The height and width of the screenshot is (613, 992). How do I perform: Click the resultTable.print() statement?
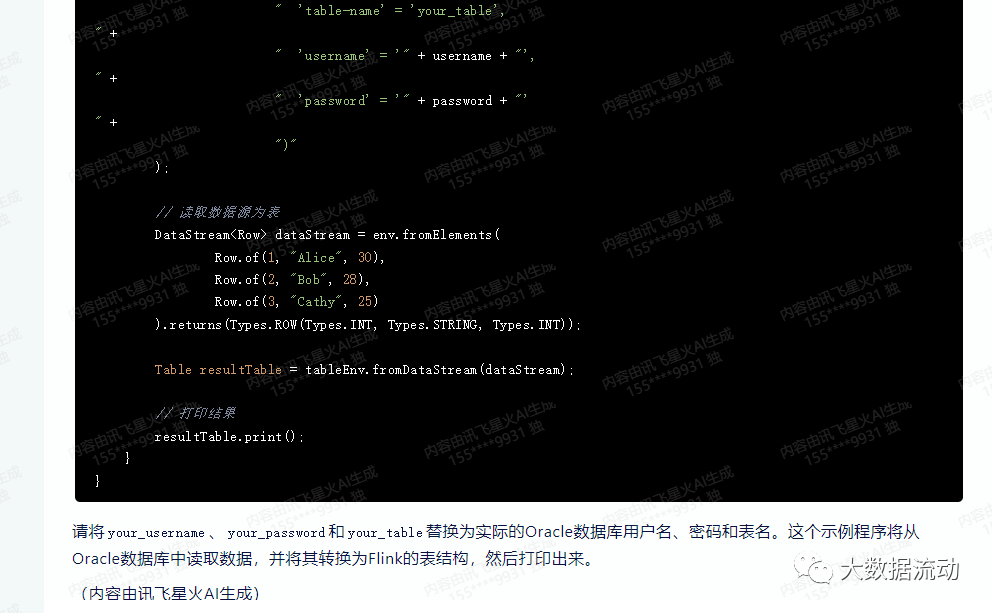point(229,437)
